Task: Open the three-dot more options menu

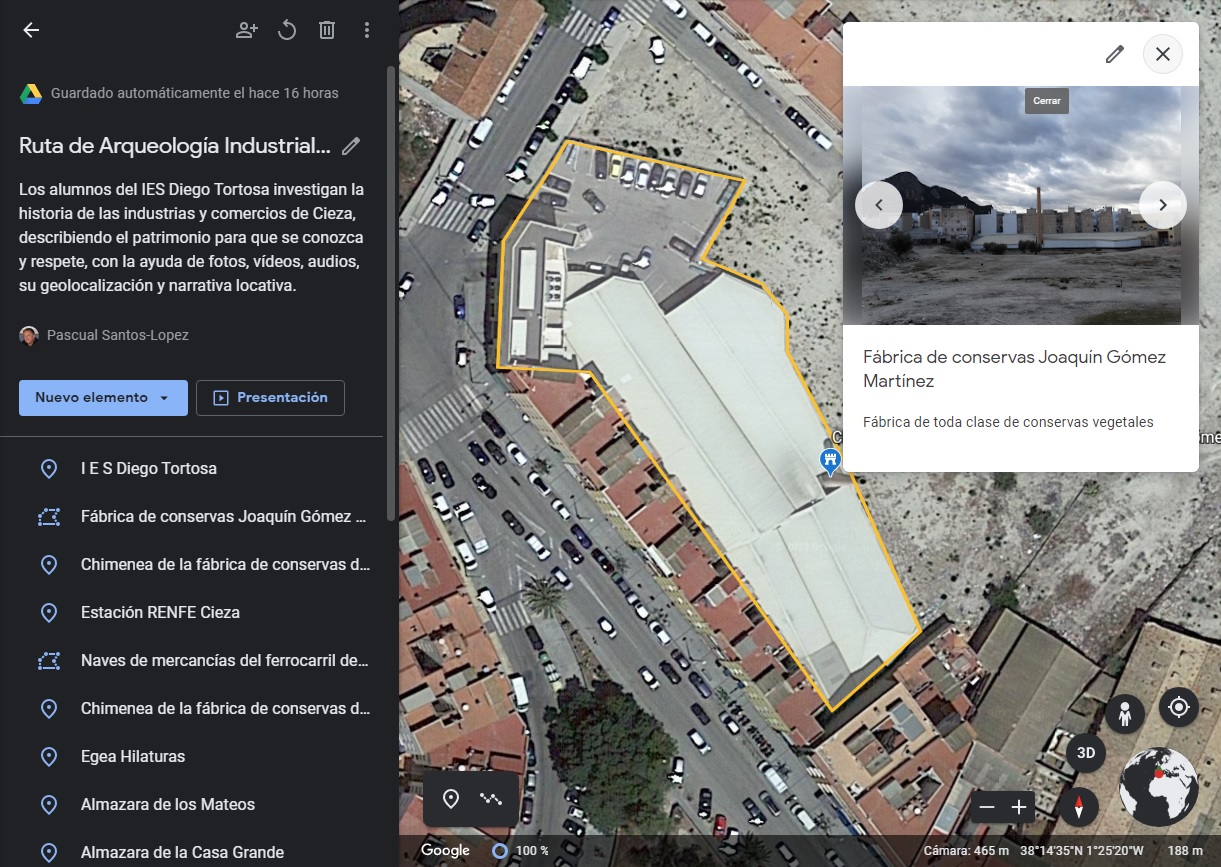Action: pyautogui.click(x=367, y=30)
